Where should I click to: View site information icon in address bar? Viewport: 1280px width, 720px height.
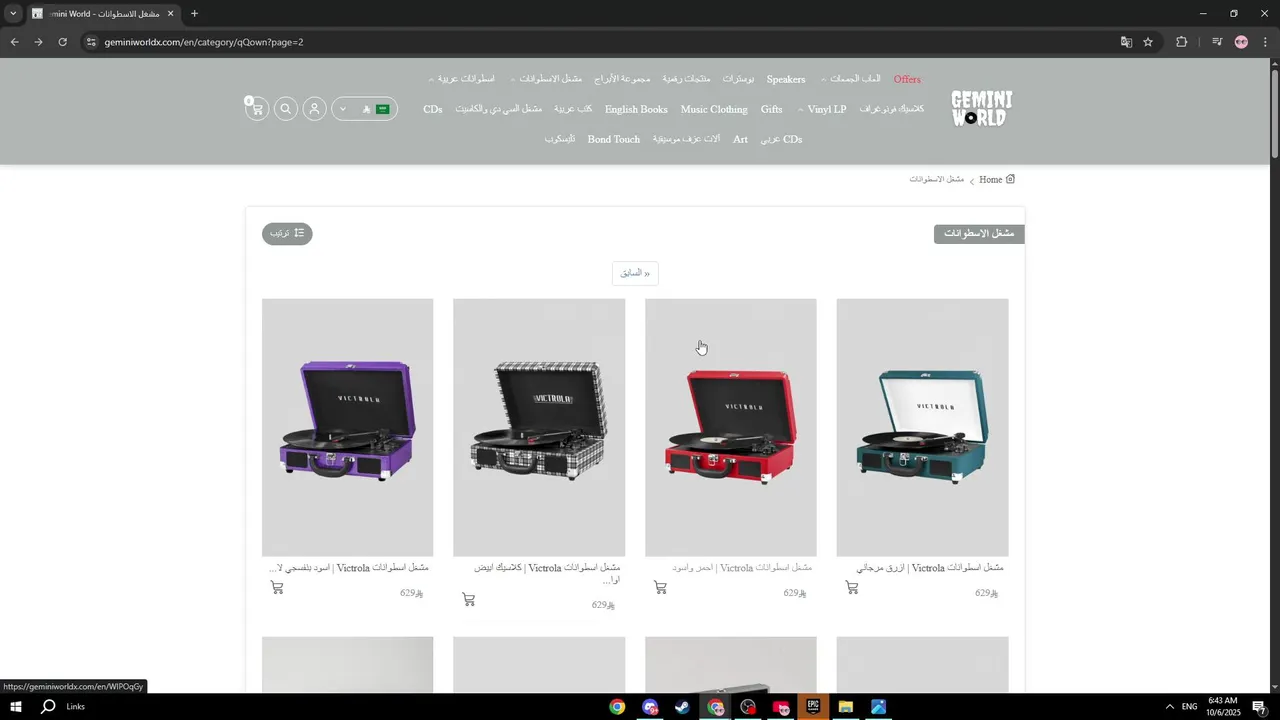click(x=91, y=42)
